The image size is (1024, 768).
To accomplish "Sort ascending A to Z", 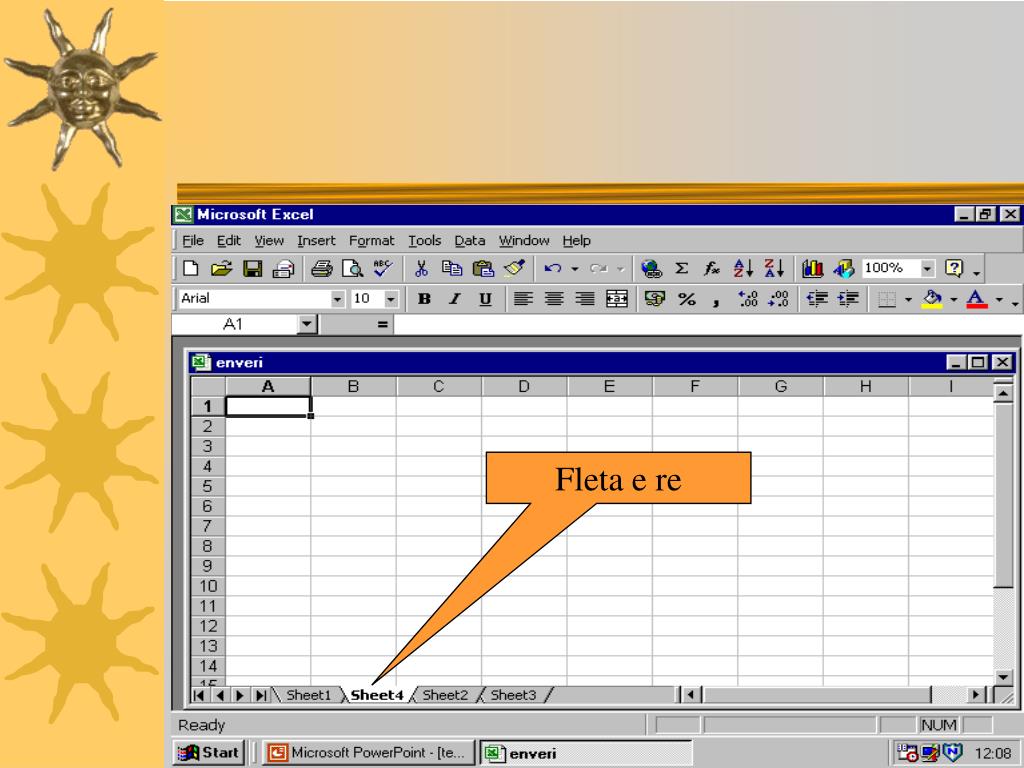I will pyautogui.click(x=743, y=268).
